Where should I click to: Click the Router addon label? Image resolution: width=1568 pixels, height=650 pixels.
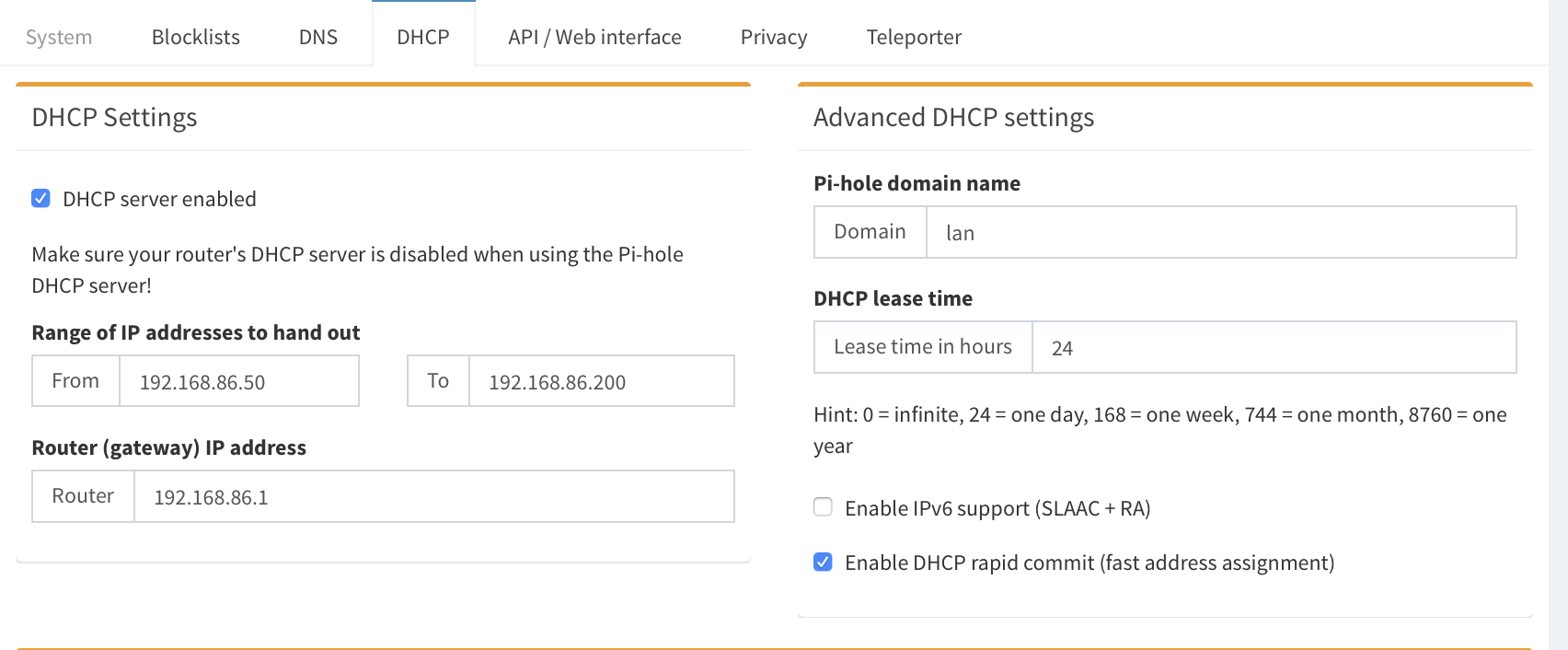tap(83, 496)
